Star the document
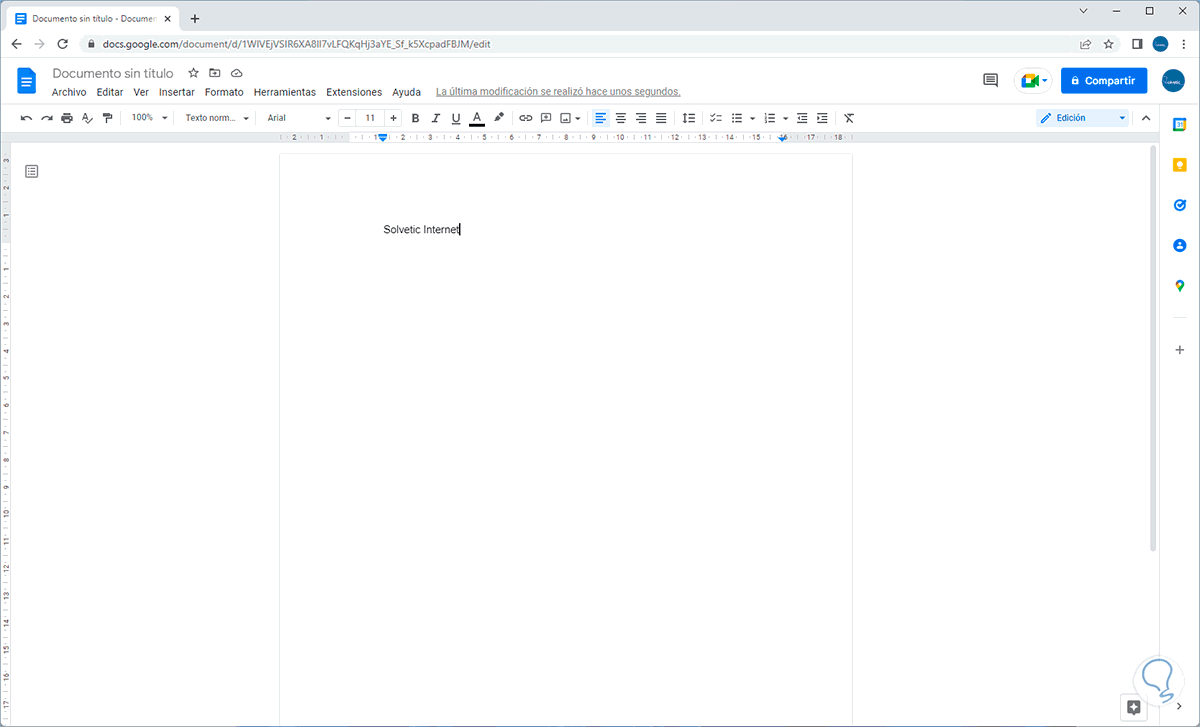This screenshot has width=1200, height=727. (193, 73)
